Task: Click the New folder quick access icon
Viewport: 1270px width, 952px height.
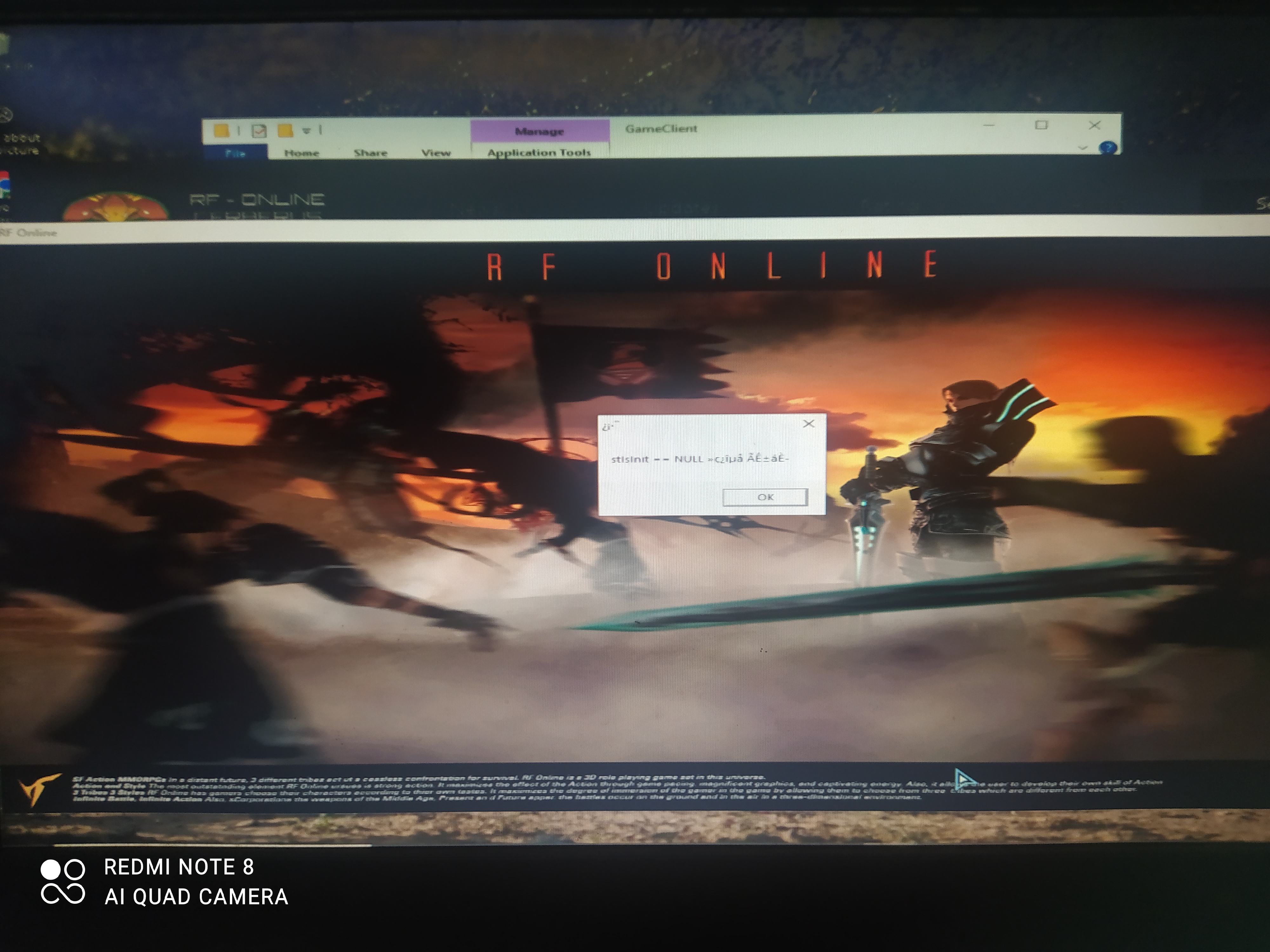Action: [285, 130]
